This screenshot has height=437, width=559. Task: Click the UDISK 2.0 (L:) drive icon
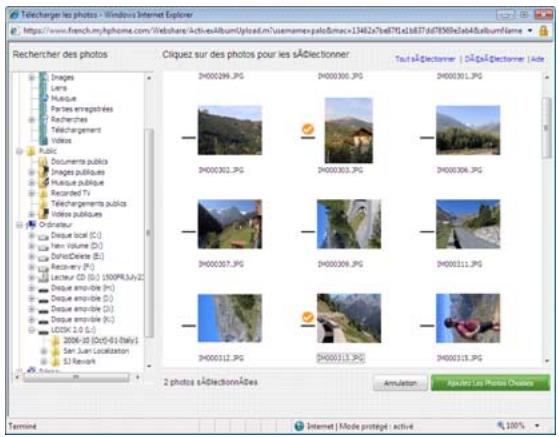pos(43,331)
